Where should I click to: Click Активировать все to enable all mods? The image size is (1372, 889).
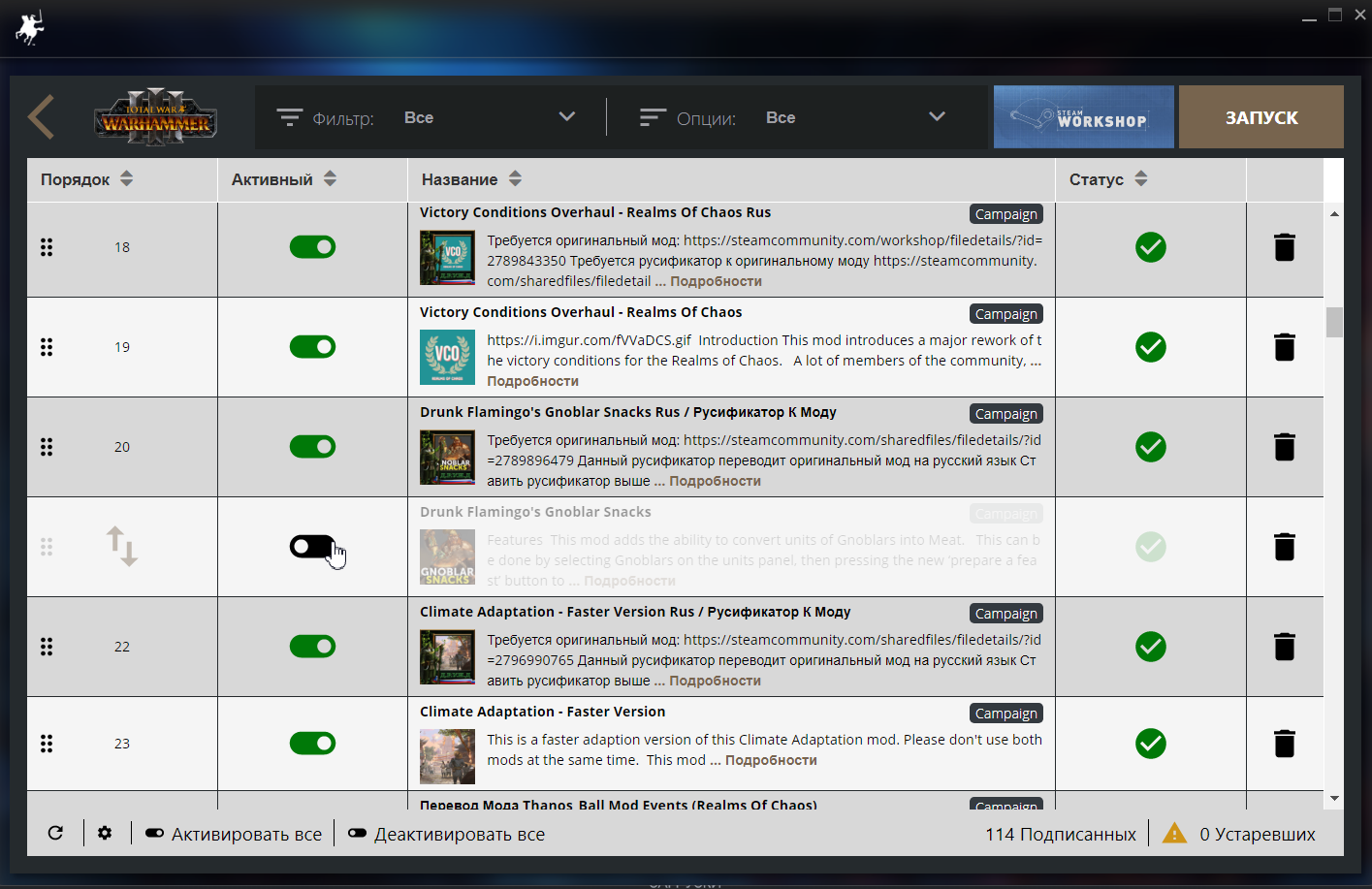tap(234, 834)
